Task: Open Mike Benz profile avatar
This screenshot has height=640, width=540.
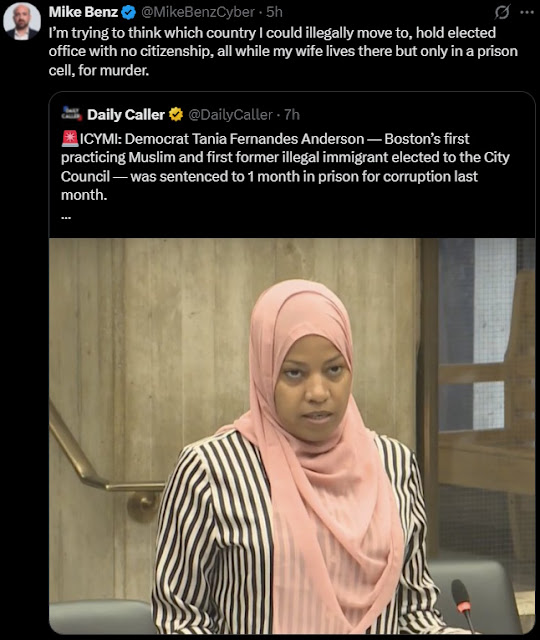Action: point(22,21)
